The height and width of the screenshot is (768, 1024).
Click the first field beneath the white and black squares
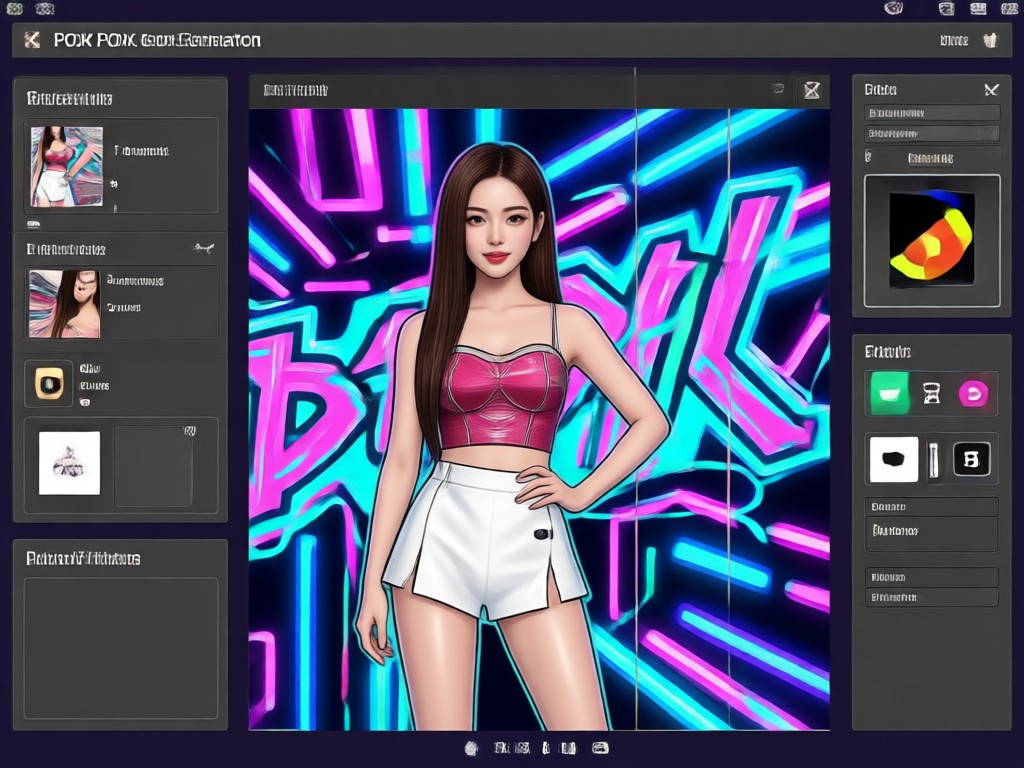(x=932, y=507)
